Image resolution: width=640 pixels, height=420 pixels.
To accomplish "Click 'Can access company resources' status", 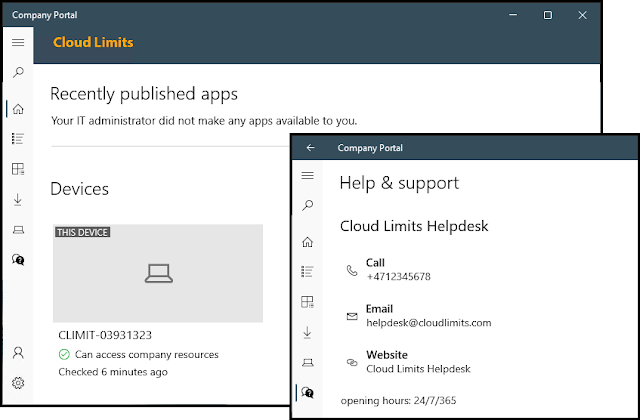I will pyautogui.click(x=147, y=354).
